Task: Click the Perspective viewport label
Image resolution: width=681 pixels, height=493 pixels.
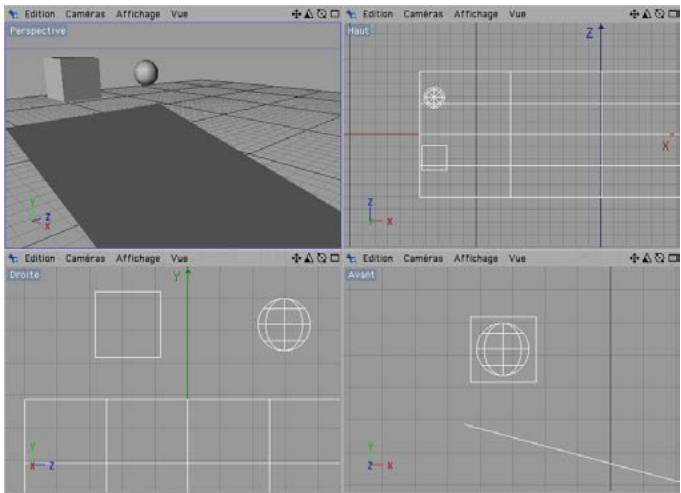Action: (x=37, y=31)
